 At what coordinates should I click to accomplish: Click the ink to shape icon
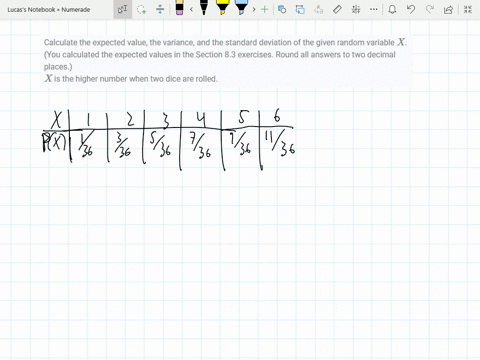(x=300, y=9)
